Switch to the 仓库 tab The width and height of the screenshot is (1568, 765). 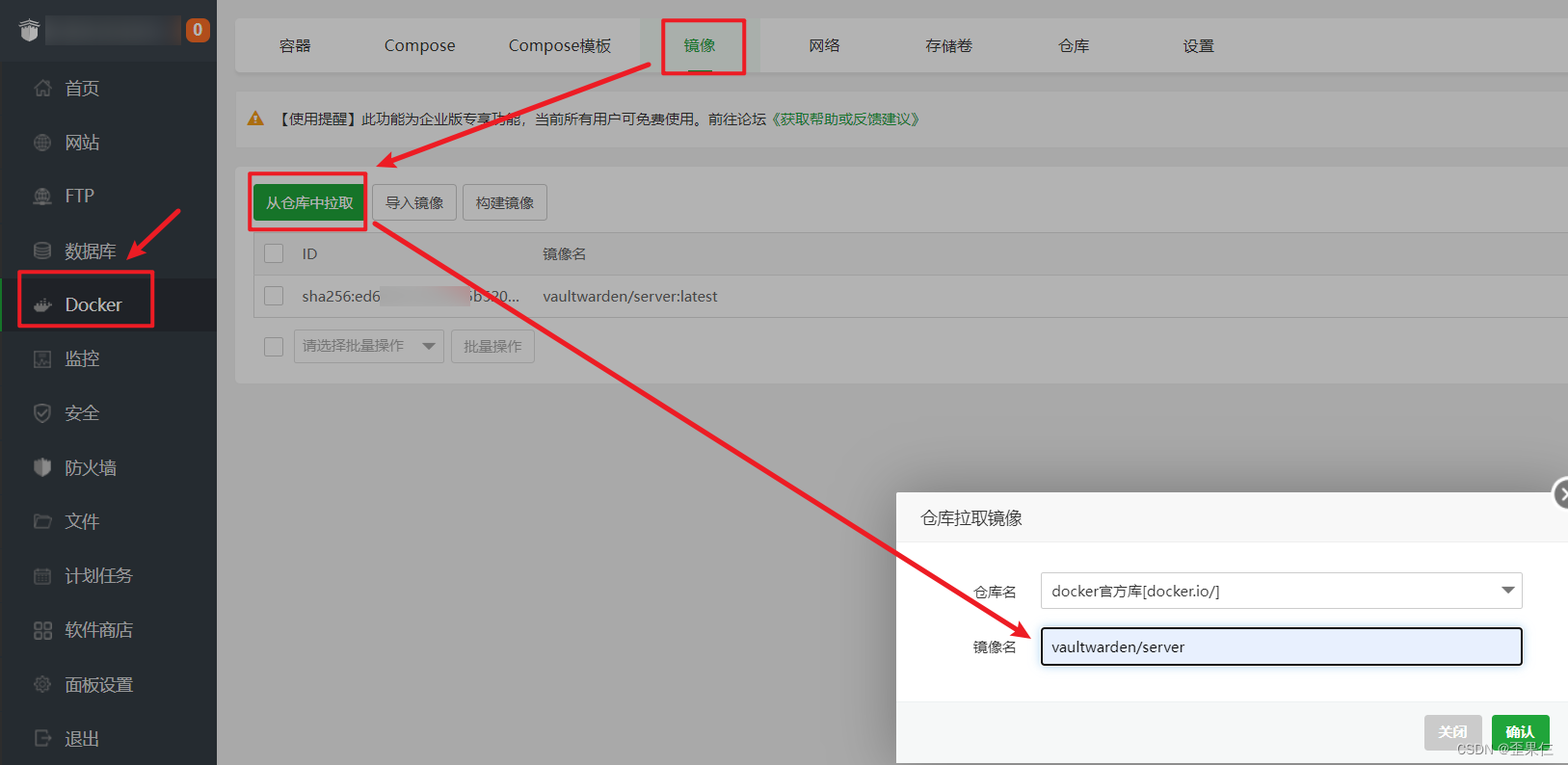1074,45
